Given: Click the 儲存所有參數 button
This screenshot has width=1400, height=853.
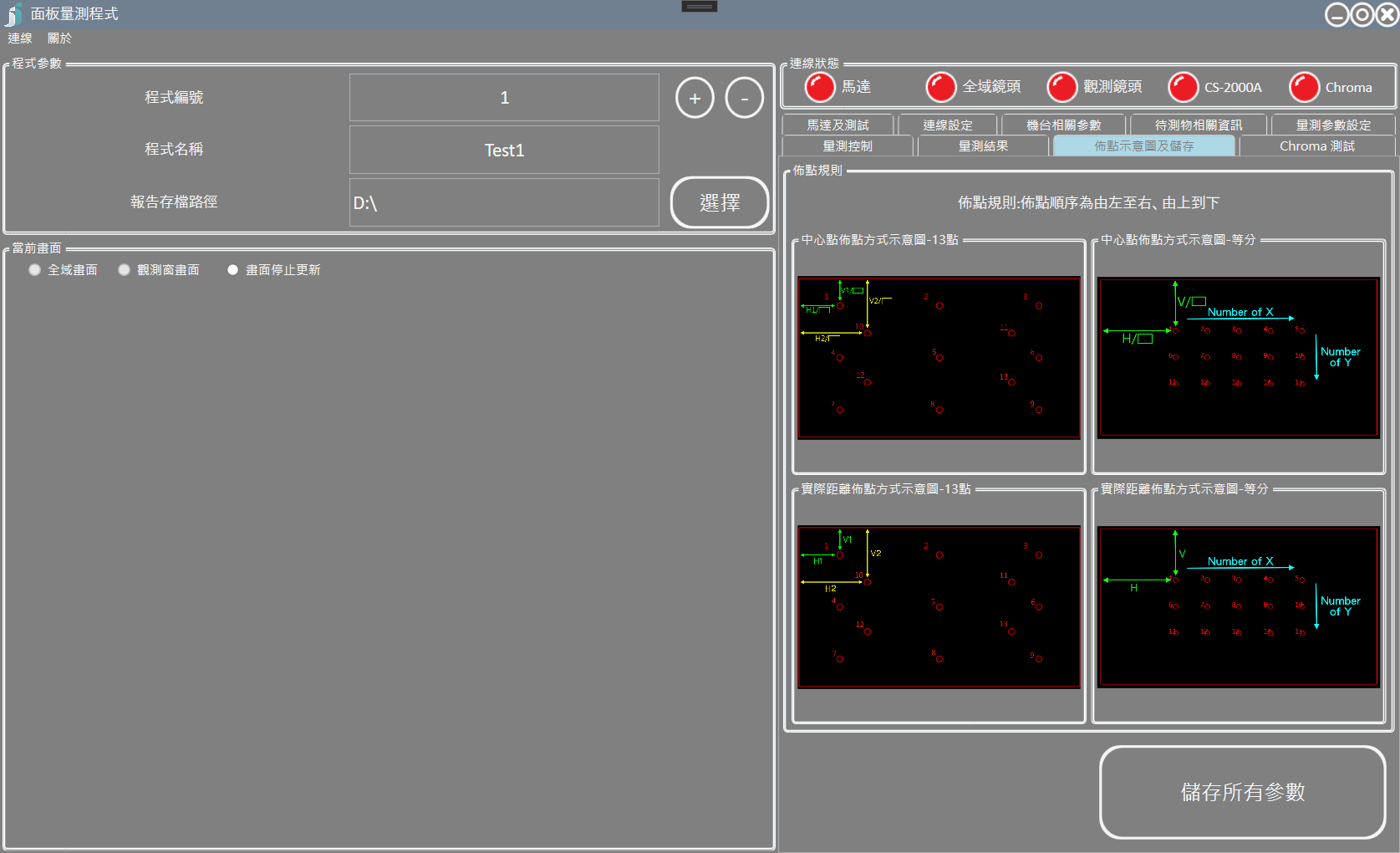Looking at the screenshot, I should tap(1242, 792).
